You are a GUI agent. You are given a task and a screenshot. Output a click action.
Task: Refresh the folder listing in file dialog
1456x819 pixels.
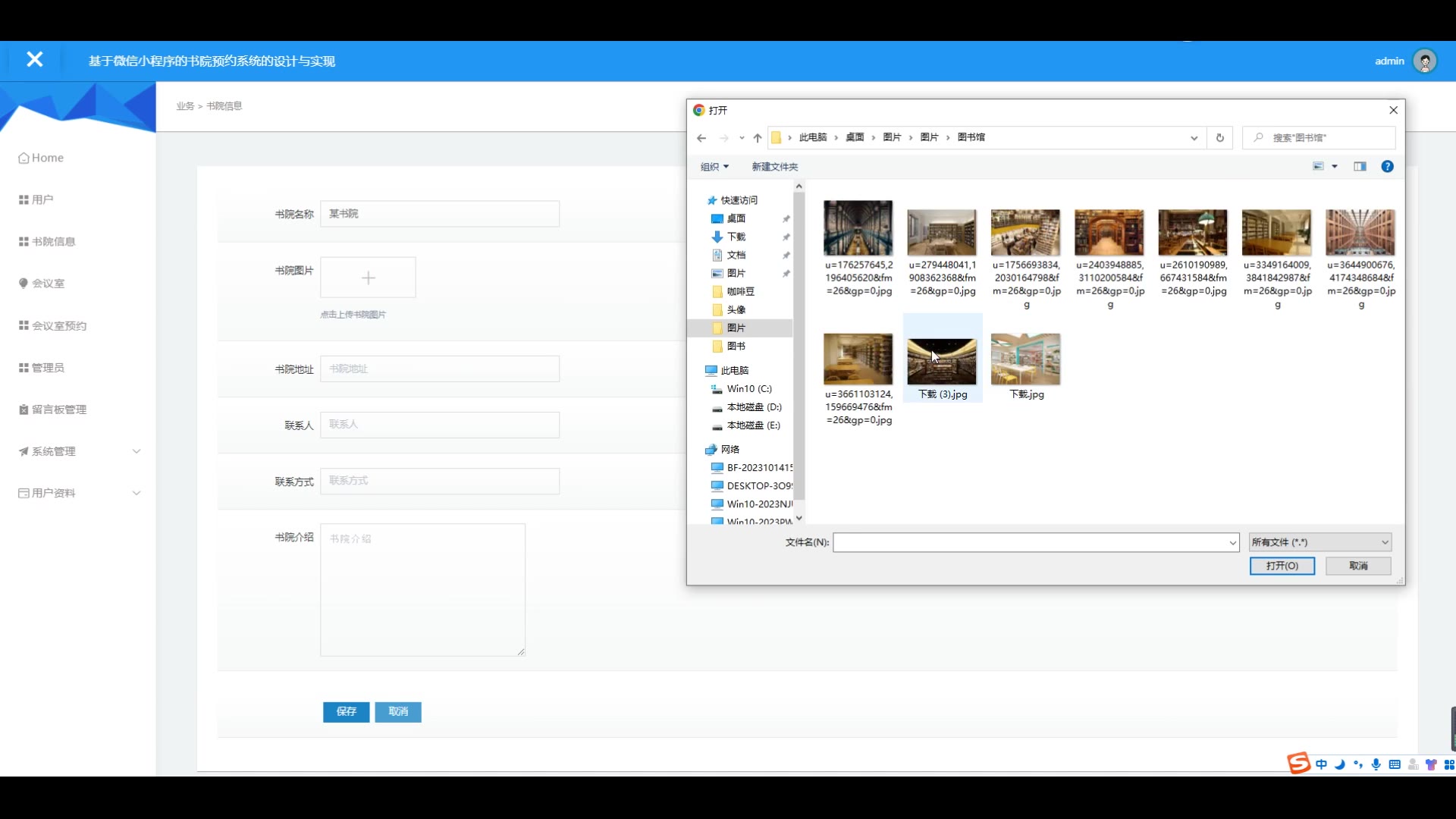click(1219, 138)
